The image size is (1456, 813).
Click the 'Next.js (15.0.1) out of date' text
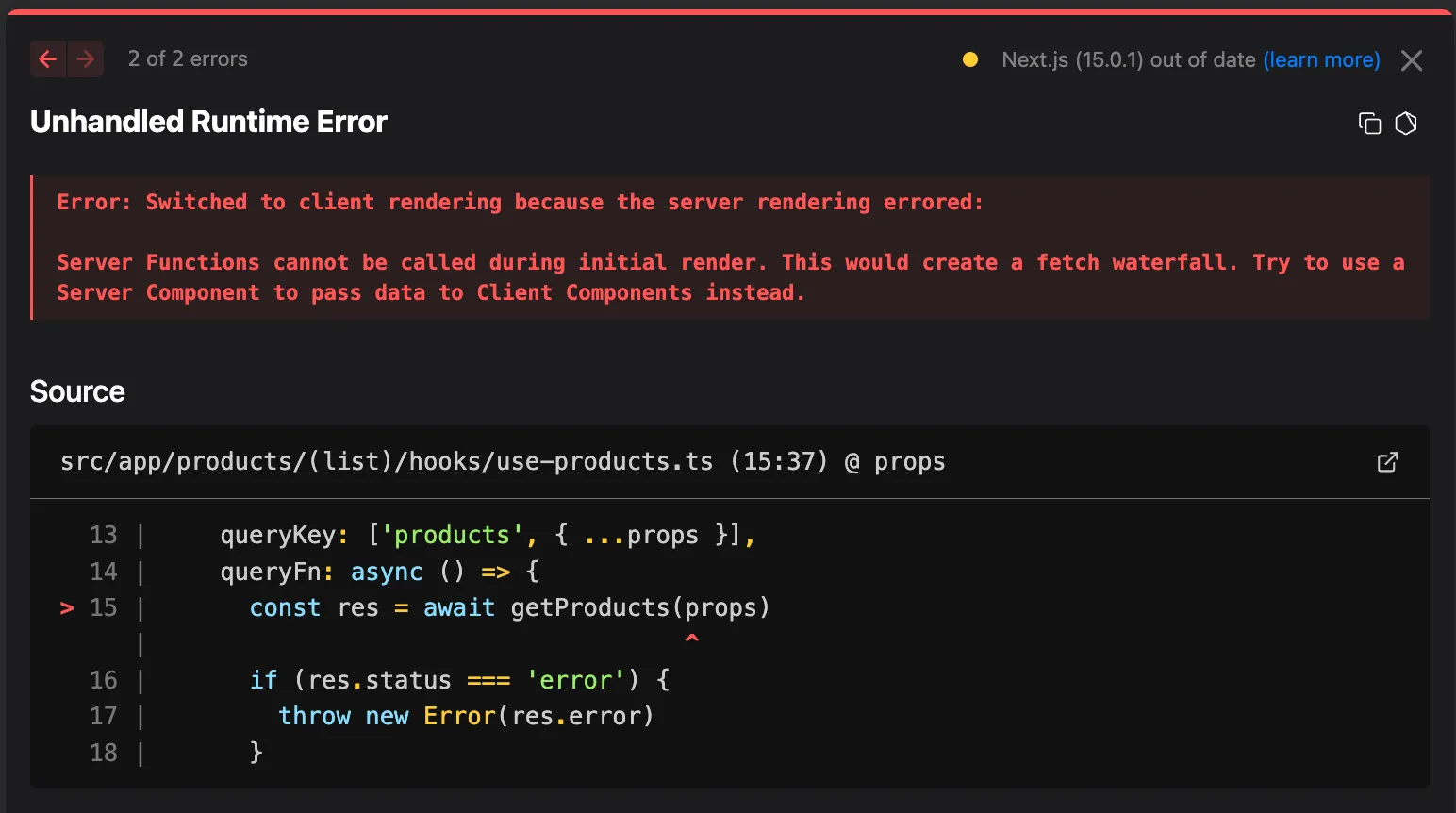(x=1128, y=60)
